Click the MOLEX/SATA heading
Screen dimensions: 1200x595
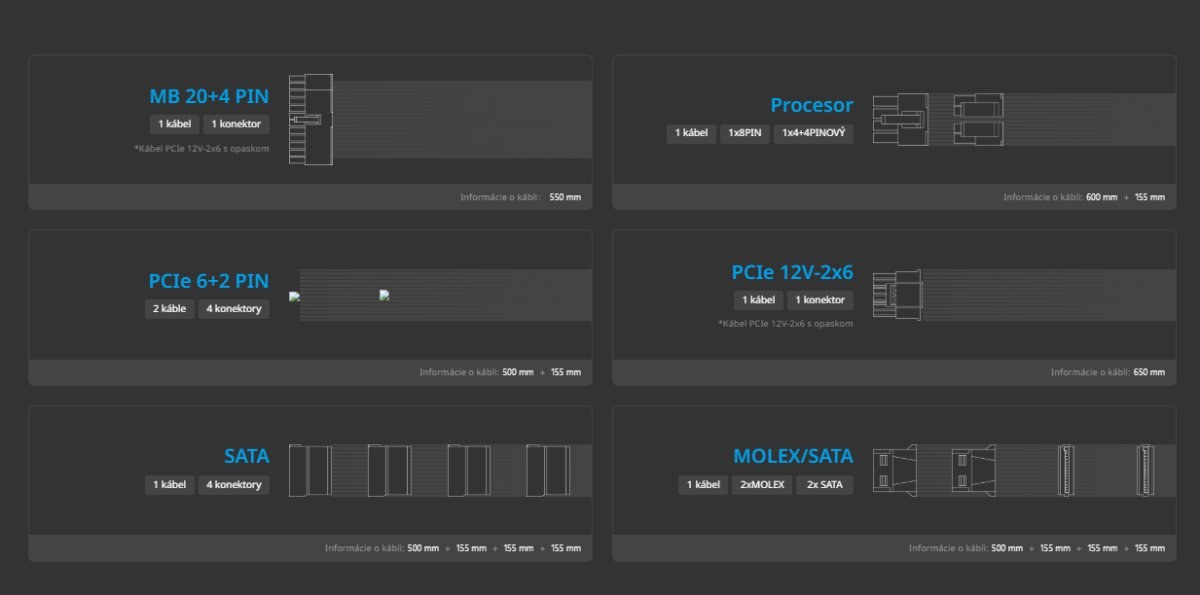coord(793,457)
